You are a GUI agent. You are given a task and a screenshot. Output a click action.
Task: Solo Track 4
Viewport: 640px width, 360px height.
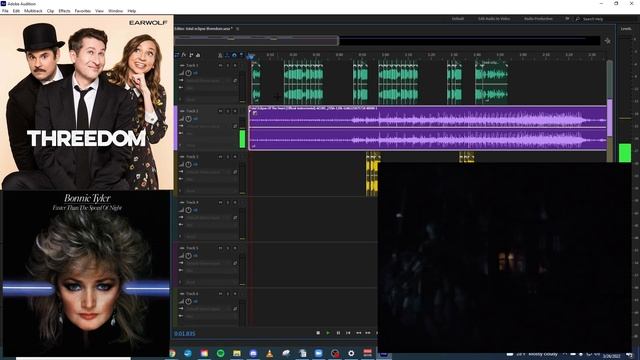coord(228,202)
